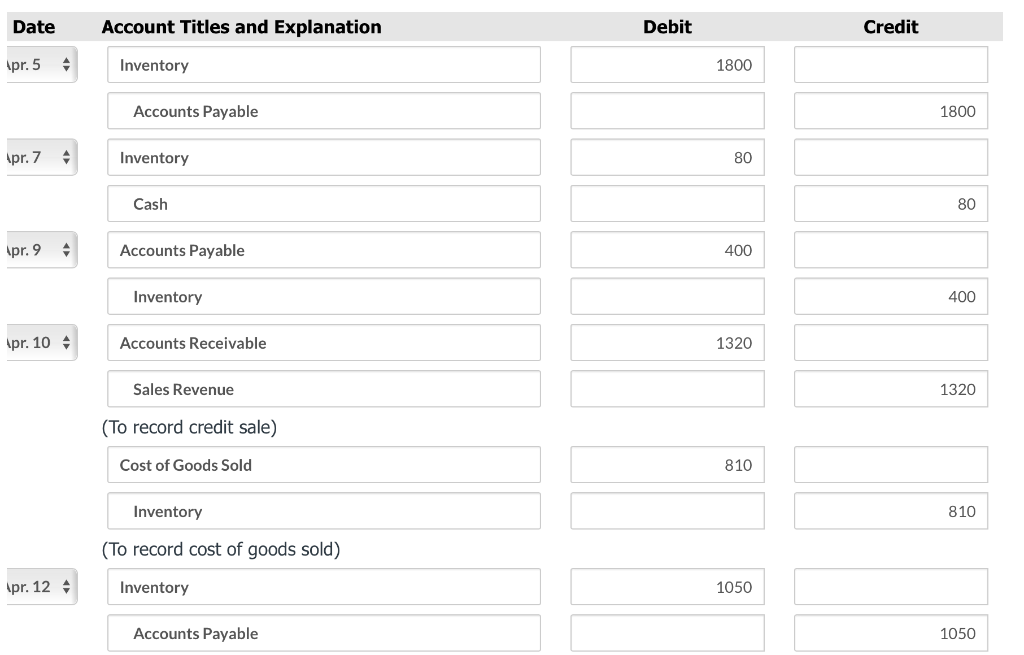This screenshot has width=1024, height=655.
Task: Expand the Apr. 12 date selector
Action: click(x=40, y=587)
